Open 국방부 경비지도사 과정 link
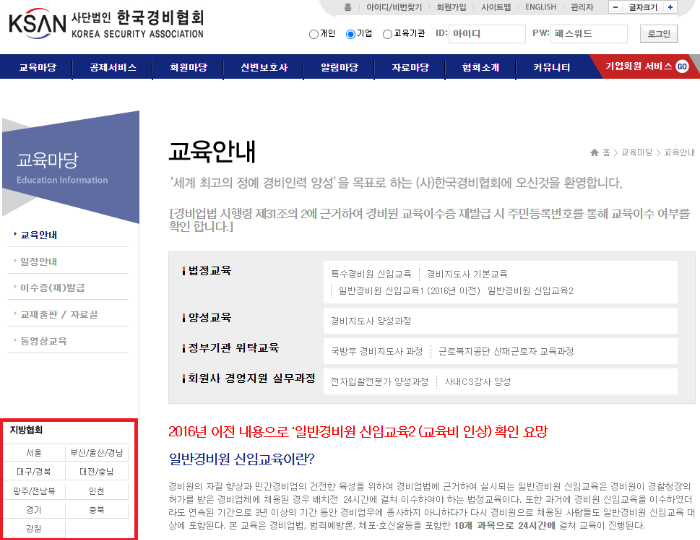The image size is (700, 540). tap(376, 351)
